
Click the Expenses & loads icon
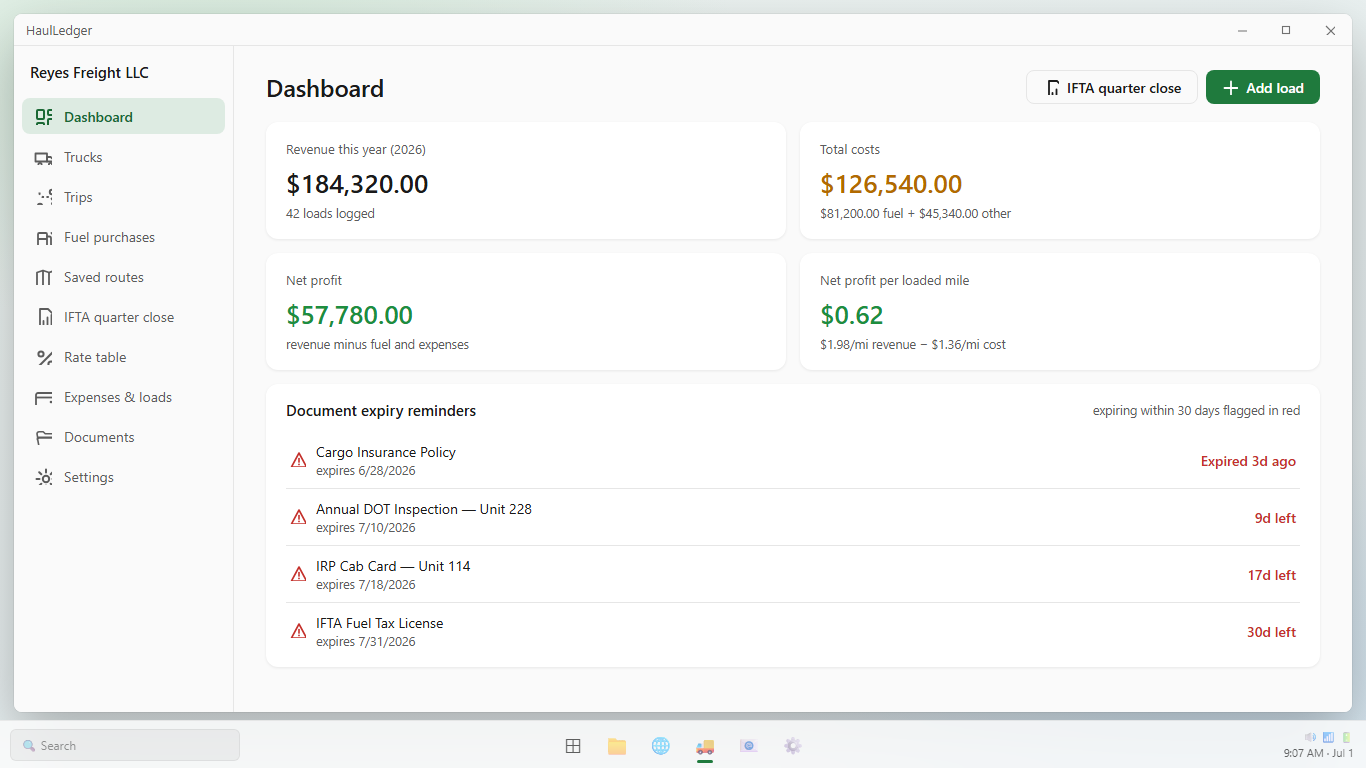44,397
